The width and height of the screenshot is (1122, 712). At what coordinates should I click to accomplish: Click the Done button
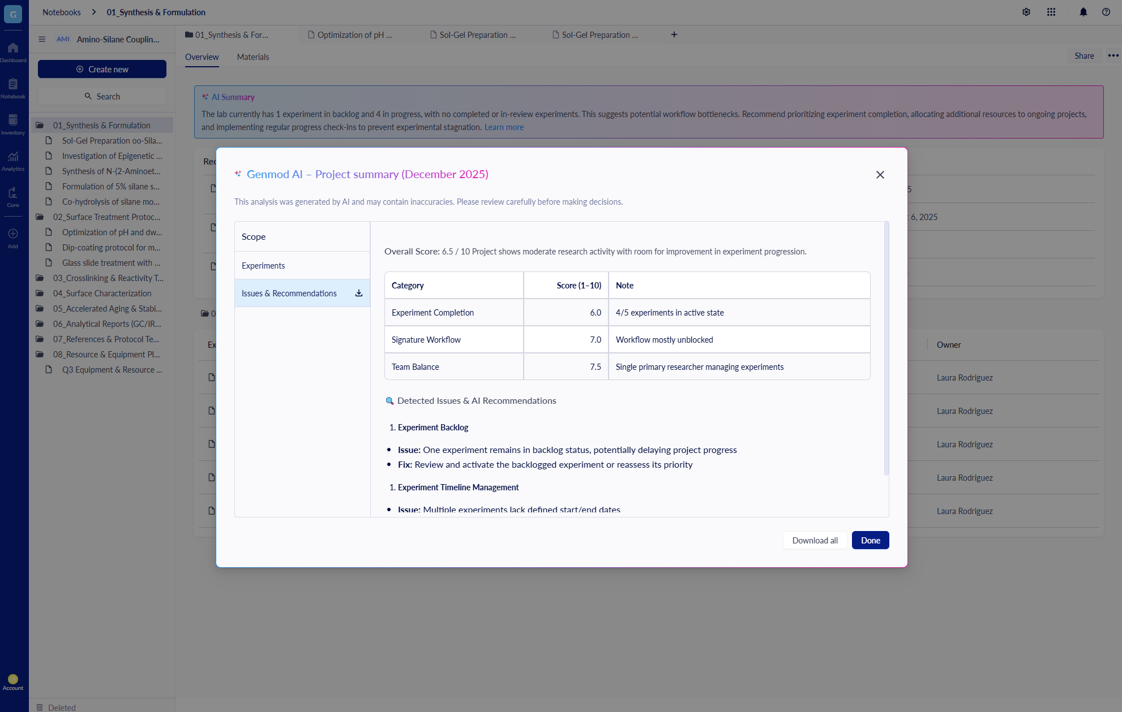(870, 540)
